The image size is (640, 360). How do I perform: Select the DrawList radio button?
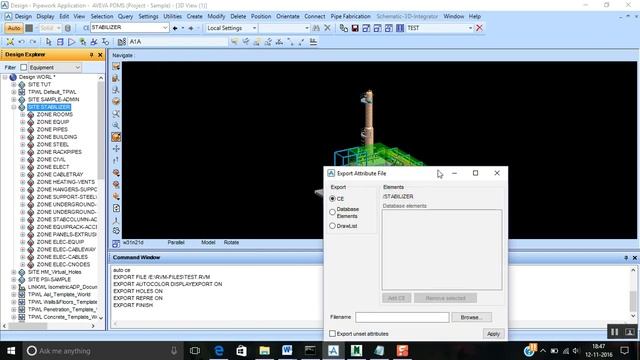(x=332, y=226)
